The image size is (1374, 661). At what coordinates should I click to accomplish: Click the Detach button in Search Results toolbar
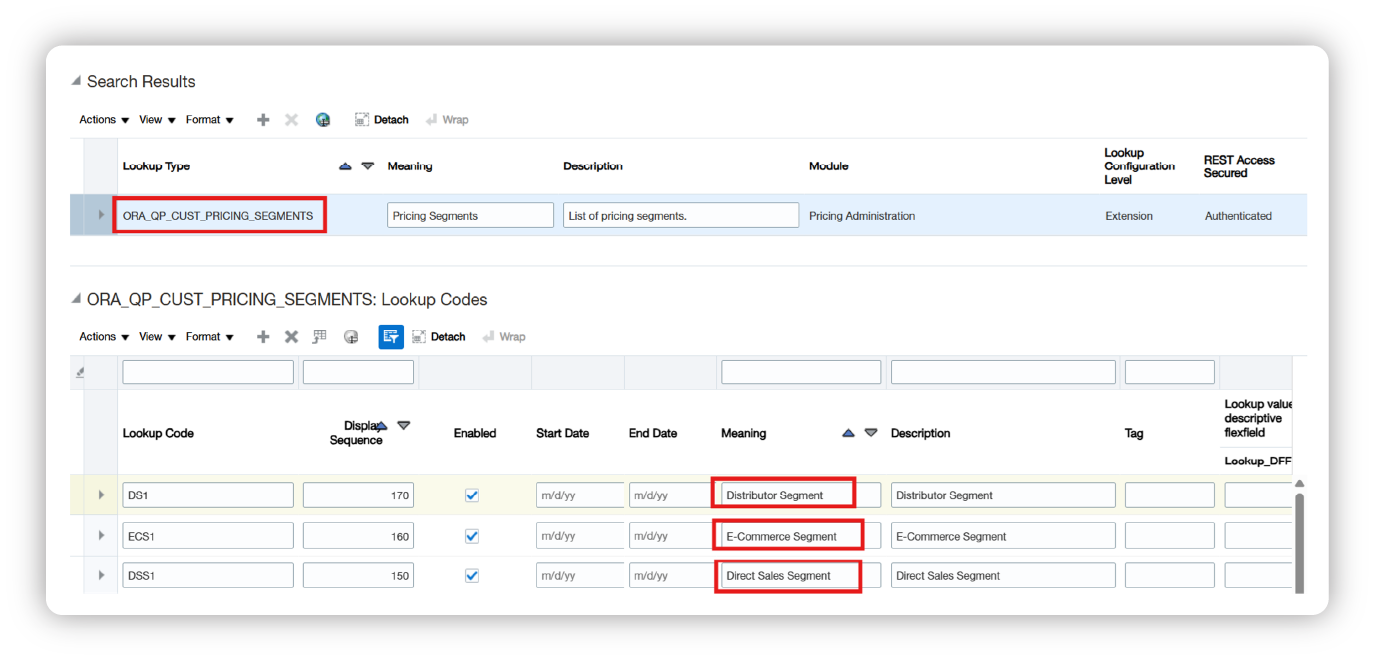(x=382, y=119)
